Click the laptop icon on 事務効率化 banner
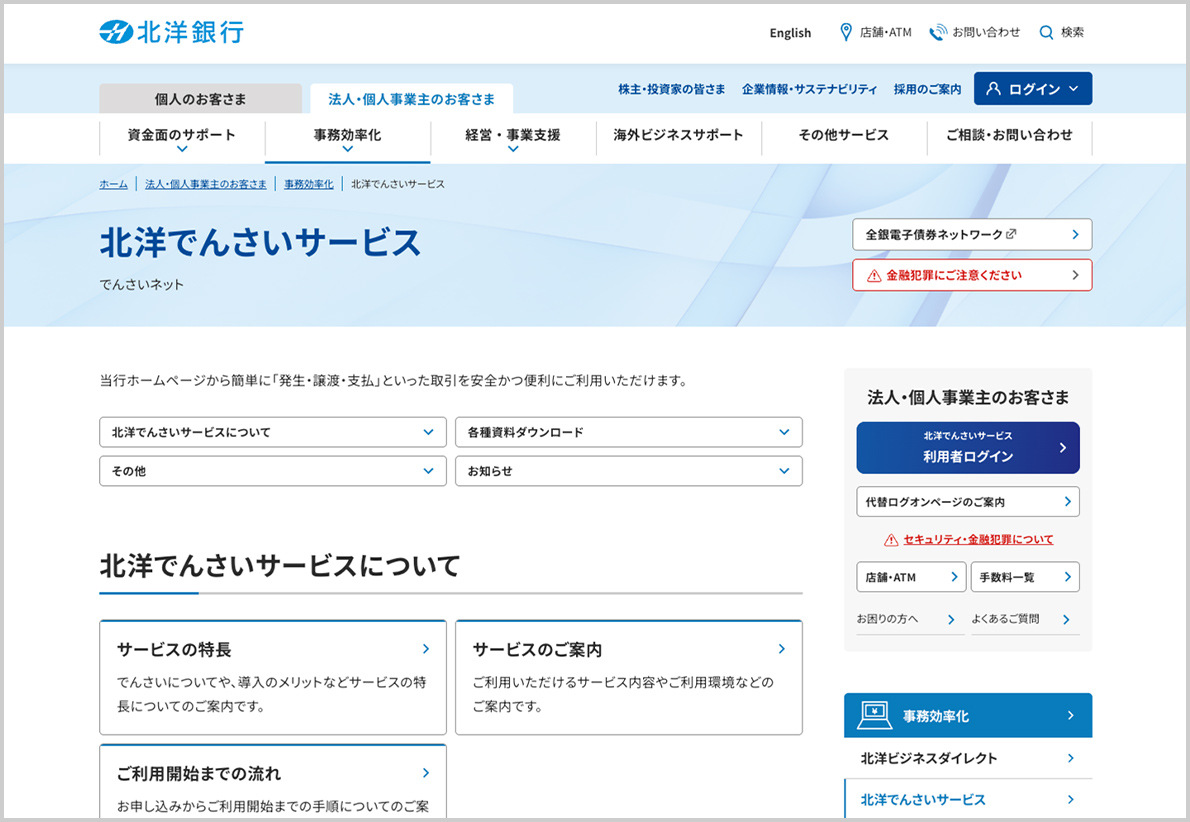 [874, 715]
